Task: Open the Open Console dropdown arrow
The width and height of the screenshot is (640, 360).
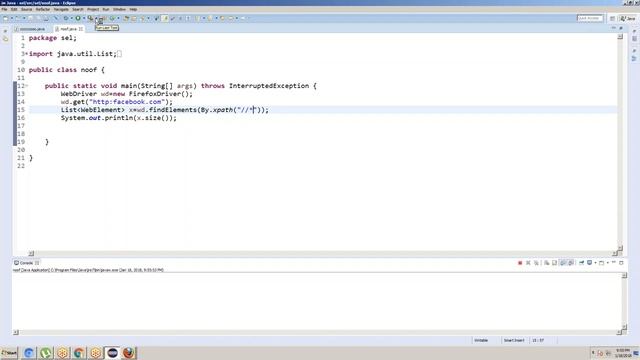Action: (x=608, y=263)
